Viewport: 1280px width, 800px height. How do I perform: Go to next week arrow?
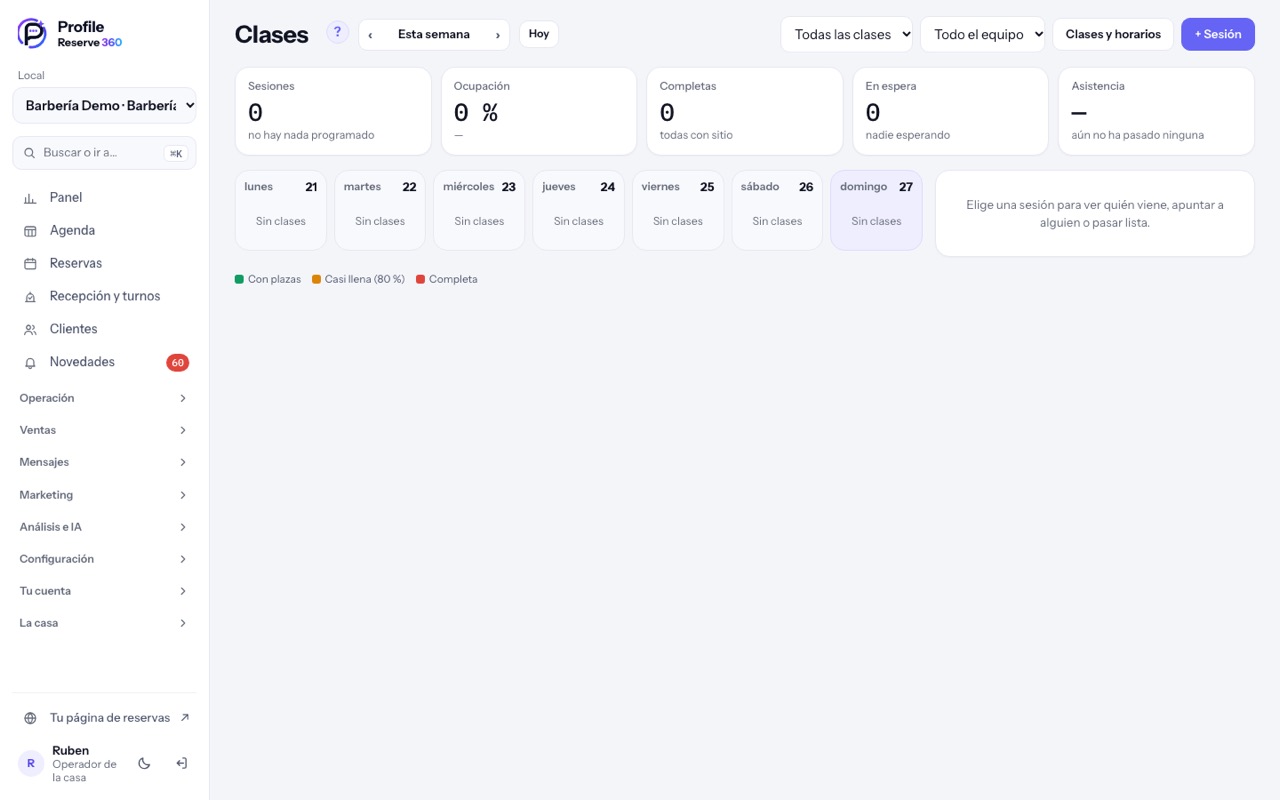coord(497,35)
